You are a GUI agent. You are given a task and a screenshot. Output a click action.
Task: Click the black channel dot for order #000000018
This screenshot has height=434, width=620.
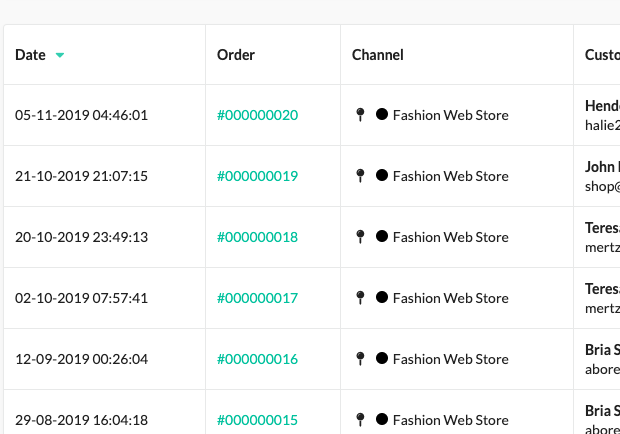(x=382, y=236)
